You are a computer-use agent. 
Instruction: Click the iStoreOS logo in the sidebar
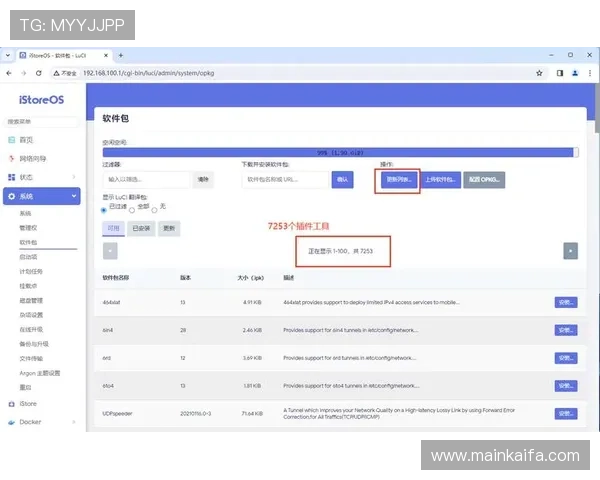(x=41, y=101)
